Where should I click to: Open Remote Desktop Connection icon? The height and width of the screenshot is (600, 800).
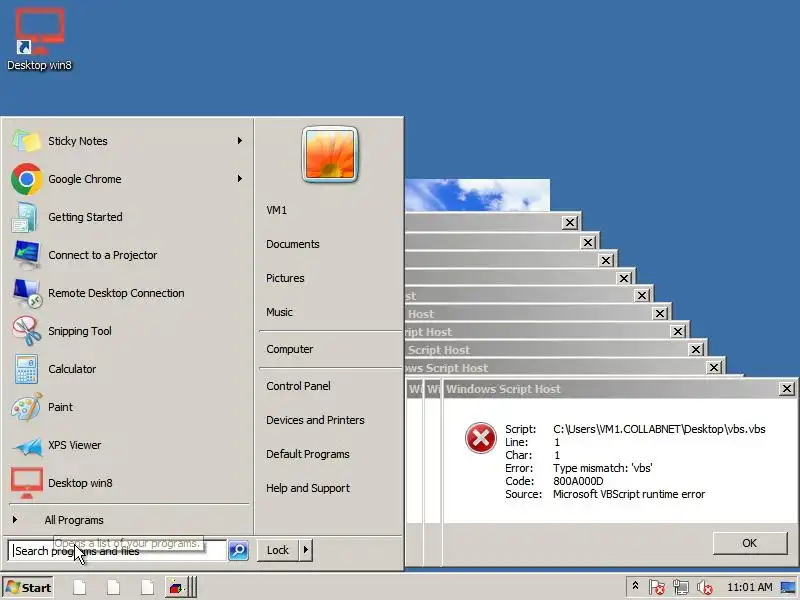point(27,293)
